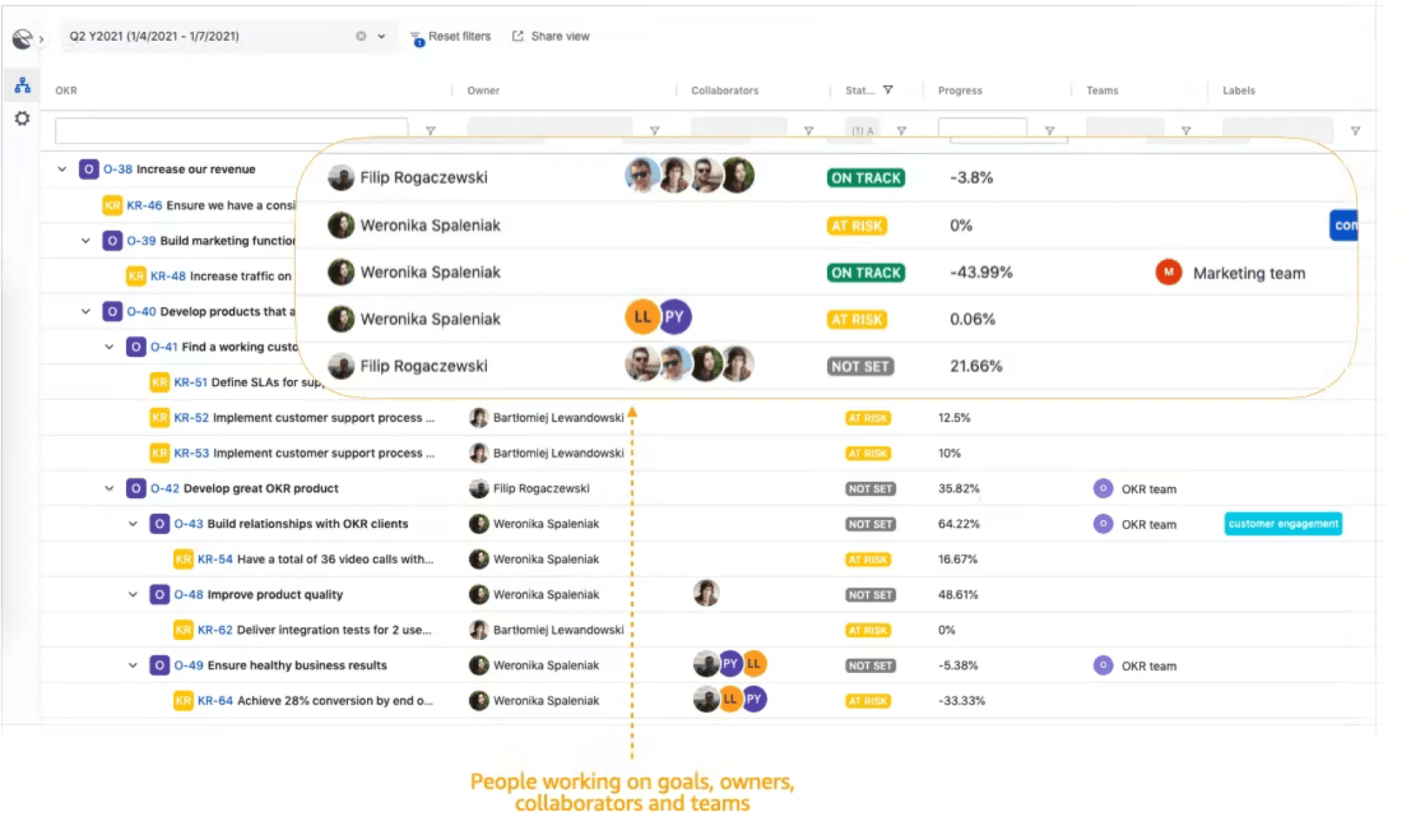The image size is (1410, 840).
Task: Click the Progress column filter icon
Action: tap(1050, 130)
